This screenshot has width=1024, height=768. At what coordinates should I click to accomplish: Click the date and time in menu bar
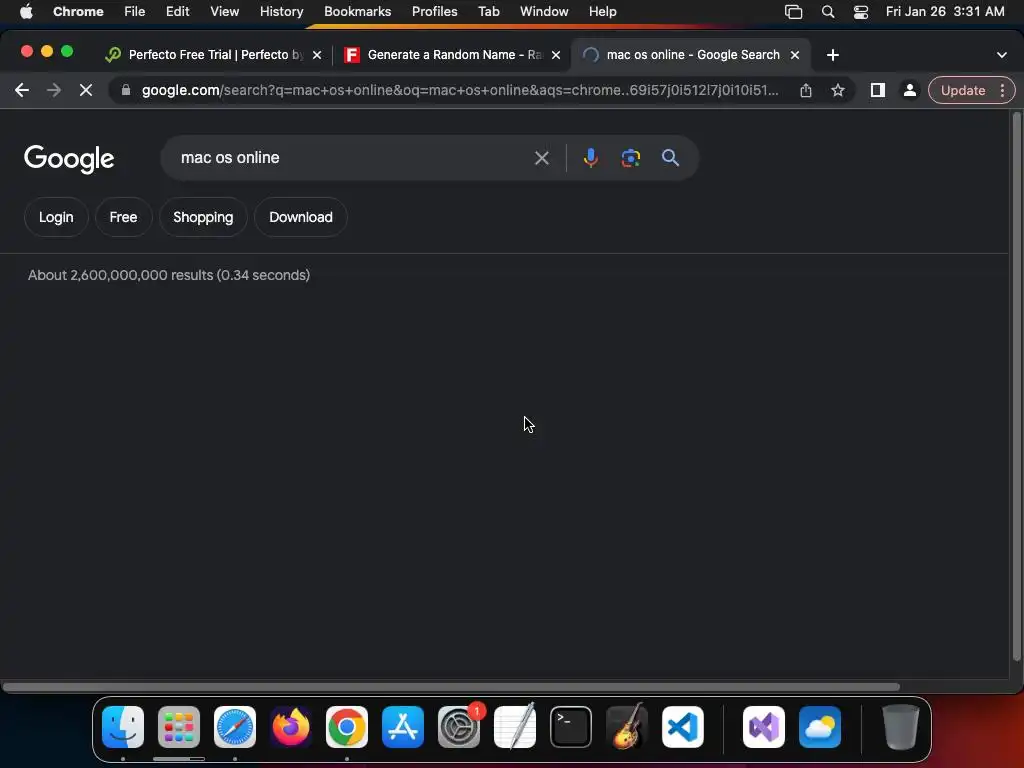point(945,12)
